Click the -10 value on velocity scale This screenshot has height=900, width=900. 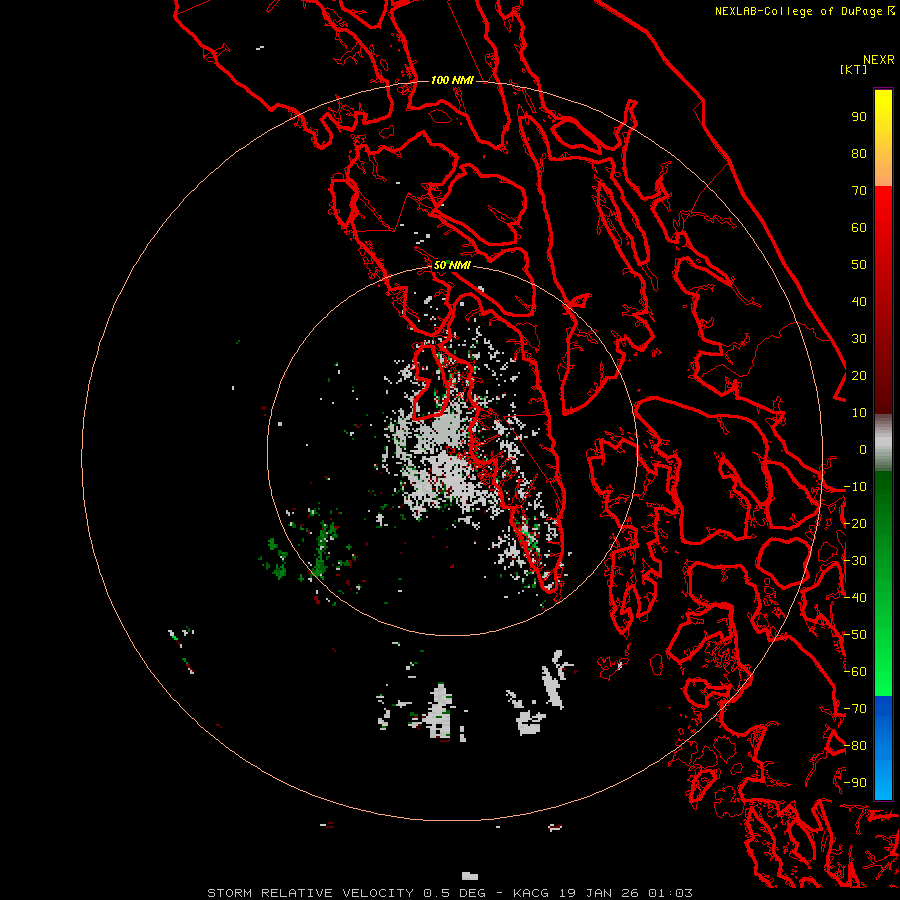(x=855, y=487)
